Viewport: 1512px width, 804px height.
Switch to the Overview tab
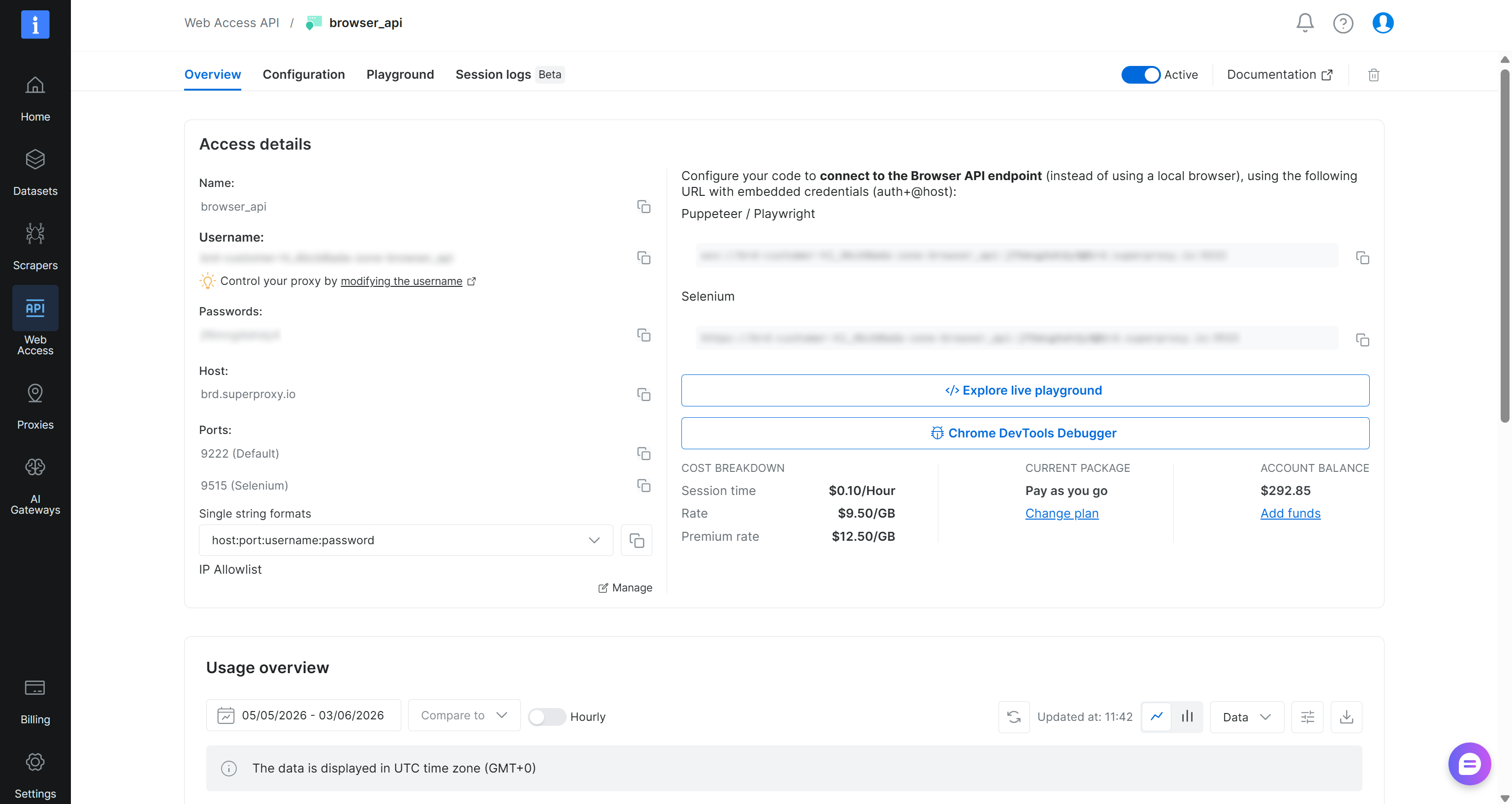(x=213, y=74)
